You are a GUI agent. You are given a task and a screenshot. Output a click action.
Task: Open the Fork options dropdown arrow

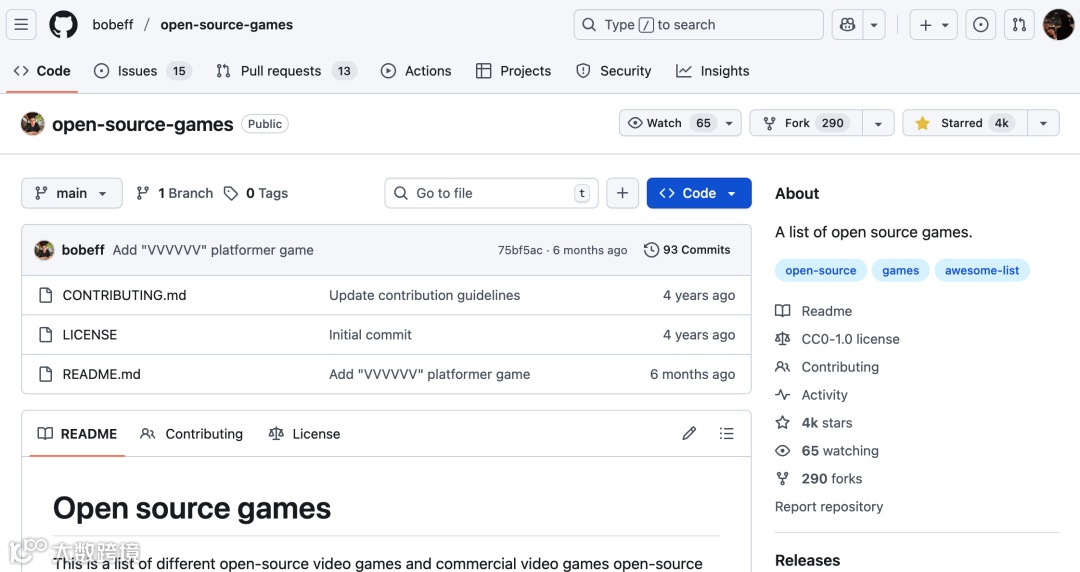coord(878,123)
